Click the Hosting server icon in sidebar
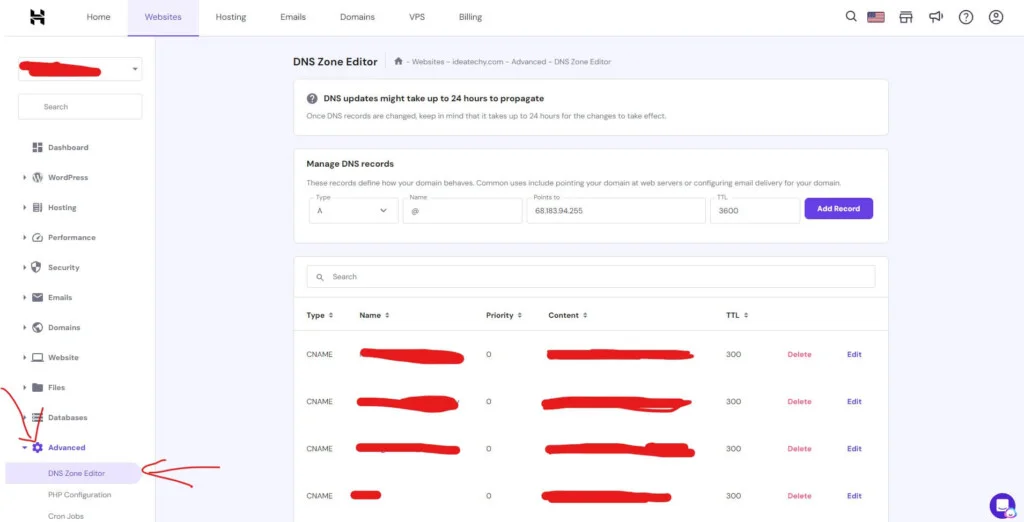This screenshot has width=1024, height=522. click(37, 208)
